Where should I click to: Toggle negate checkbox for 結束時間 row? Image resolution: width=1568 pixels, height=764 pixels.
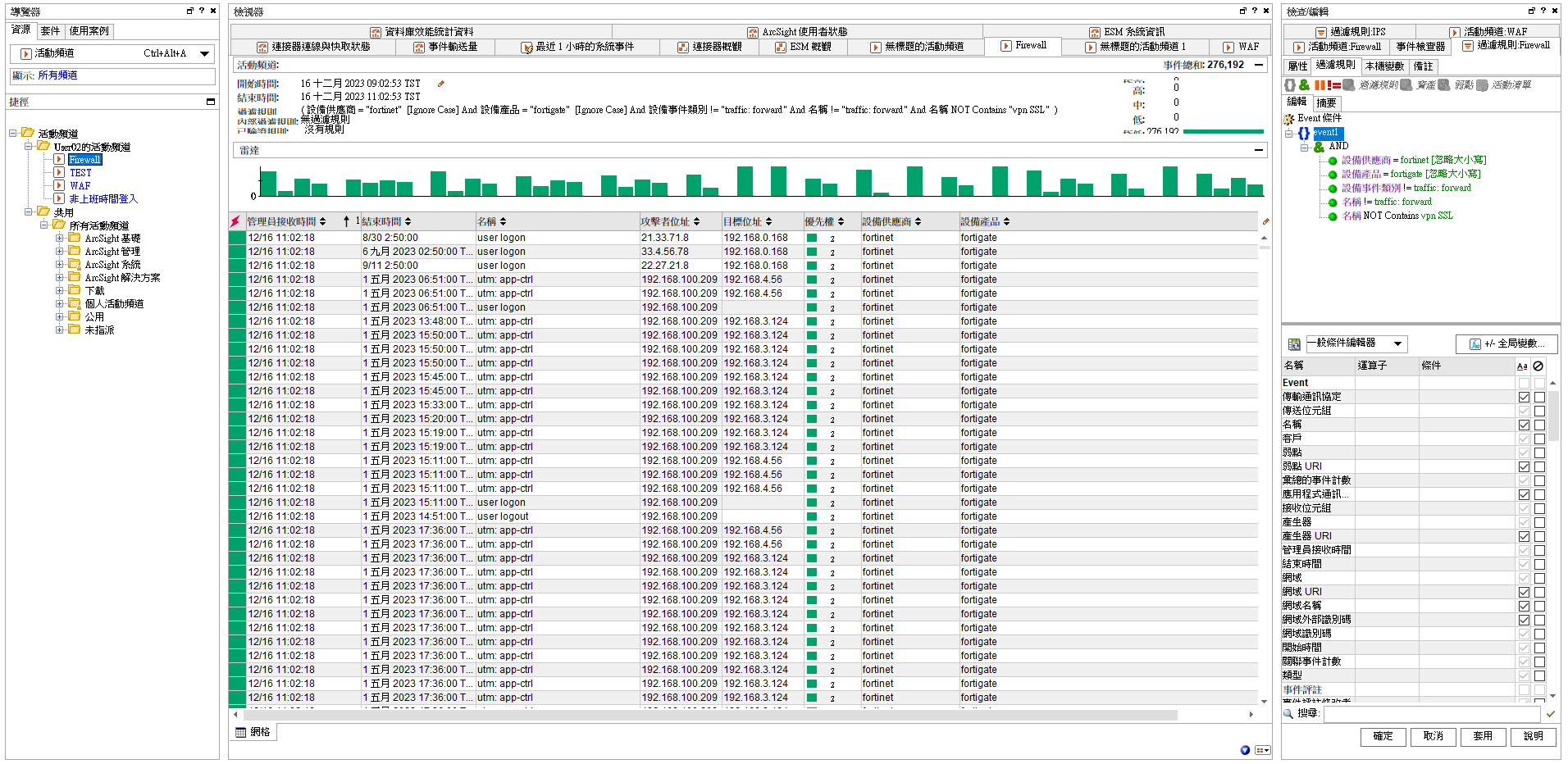click(x=1539, y=564)
